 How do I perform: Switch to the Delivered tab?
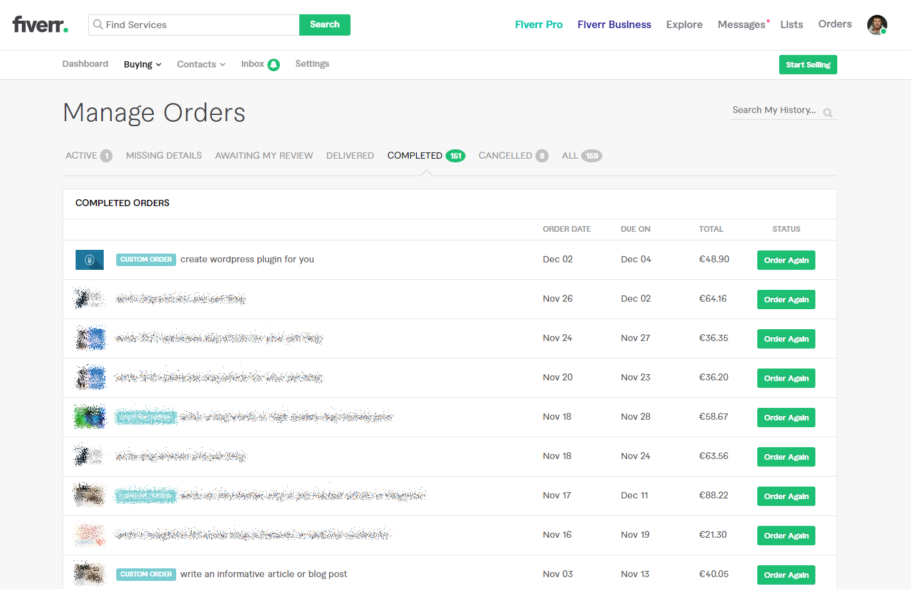[350, 156]
